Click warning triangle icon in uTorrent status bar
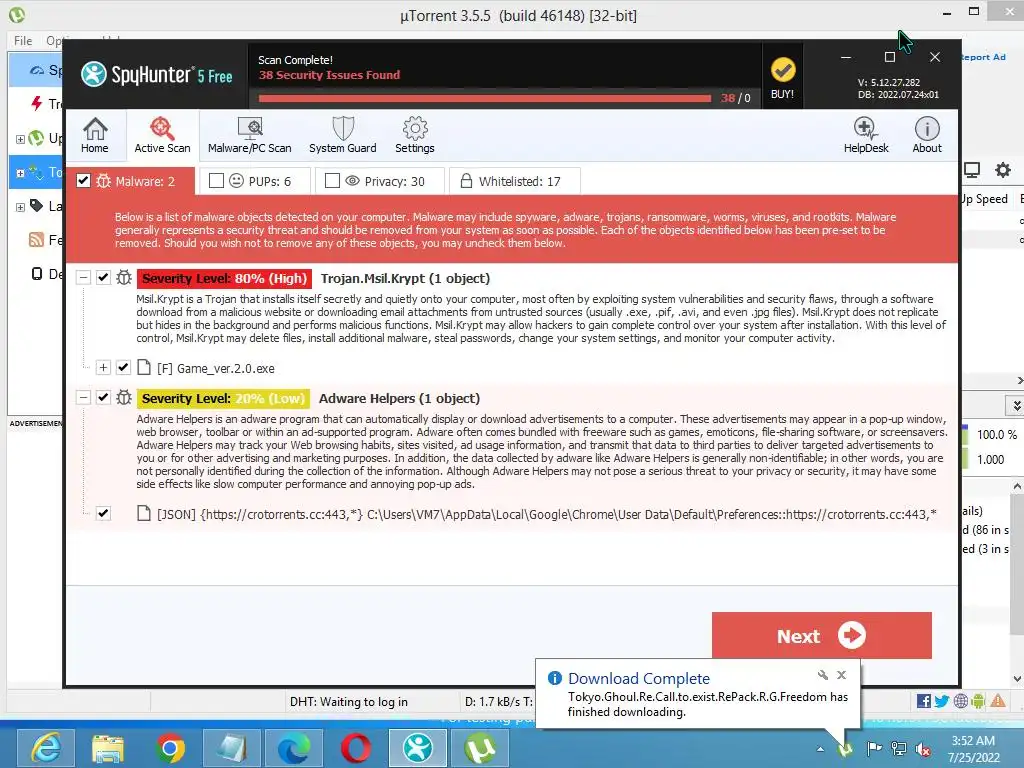 998,701
